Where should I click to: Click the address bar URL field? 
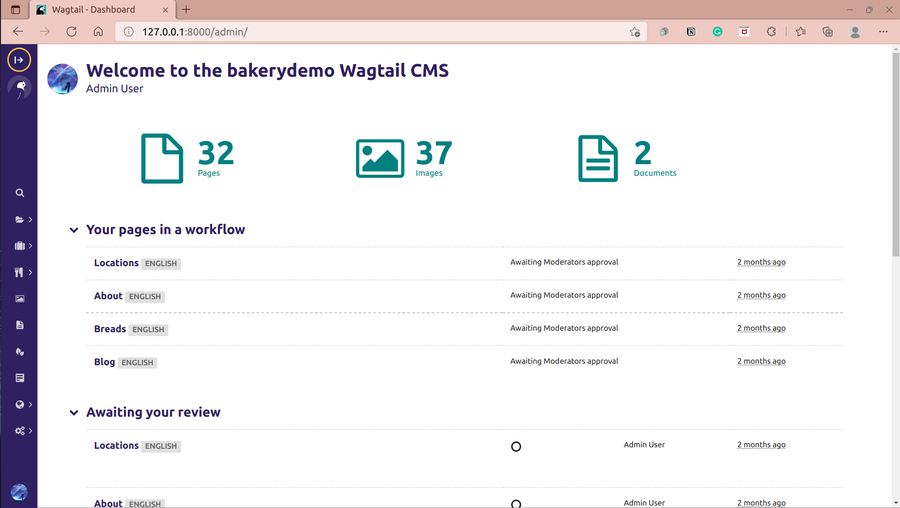pyautogui.click(x=379, y=32)
